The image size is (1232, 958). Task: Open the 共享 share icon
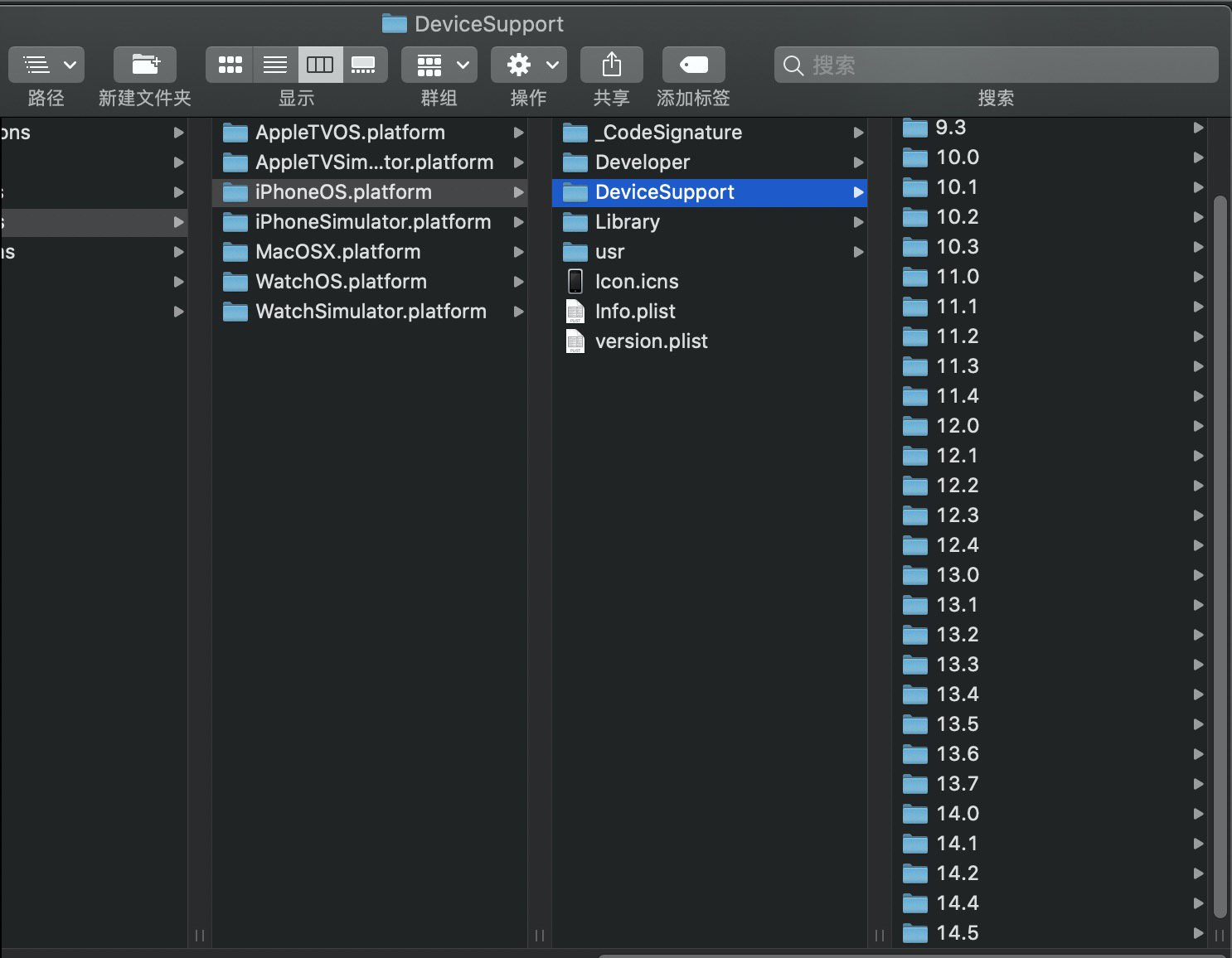(611, 65)
